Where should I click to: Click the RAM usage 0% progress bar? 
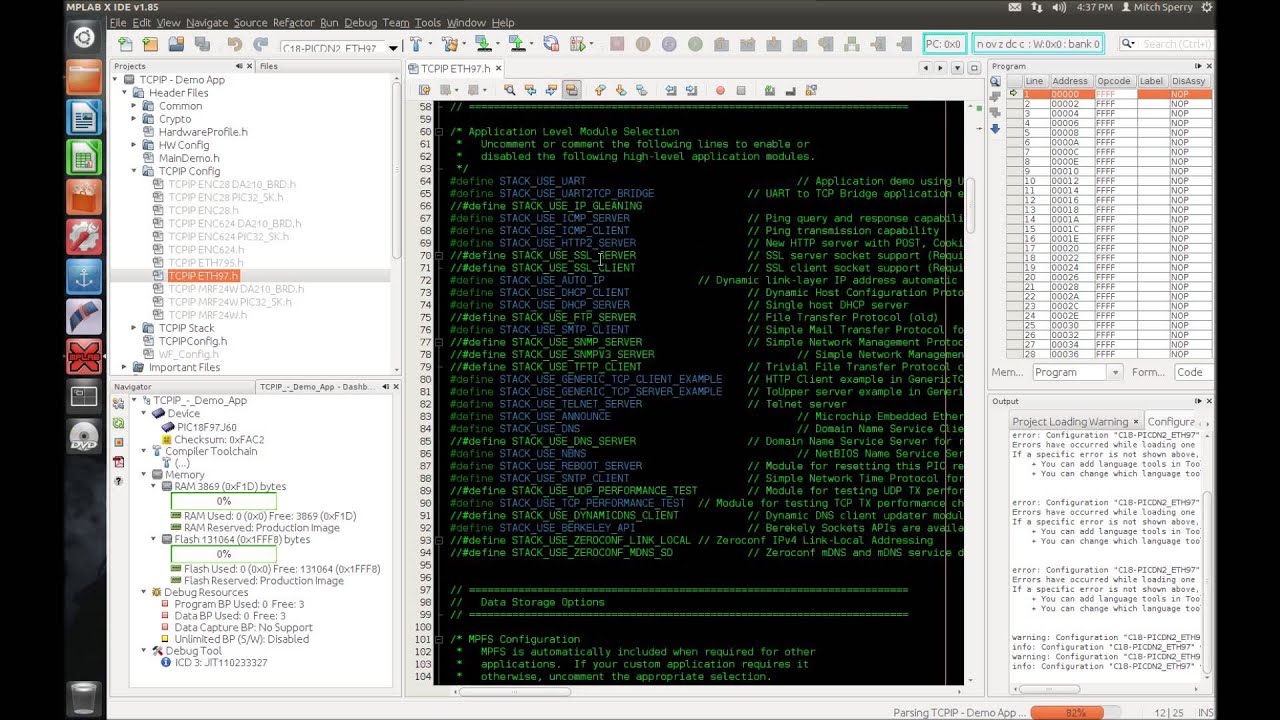pos(224,501)
